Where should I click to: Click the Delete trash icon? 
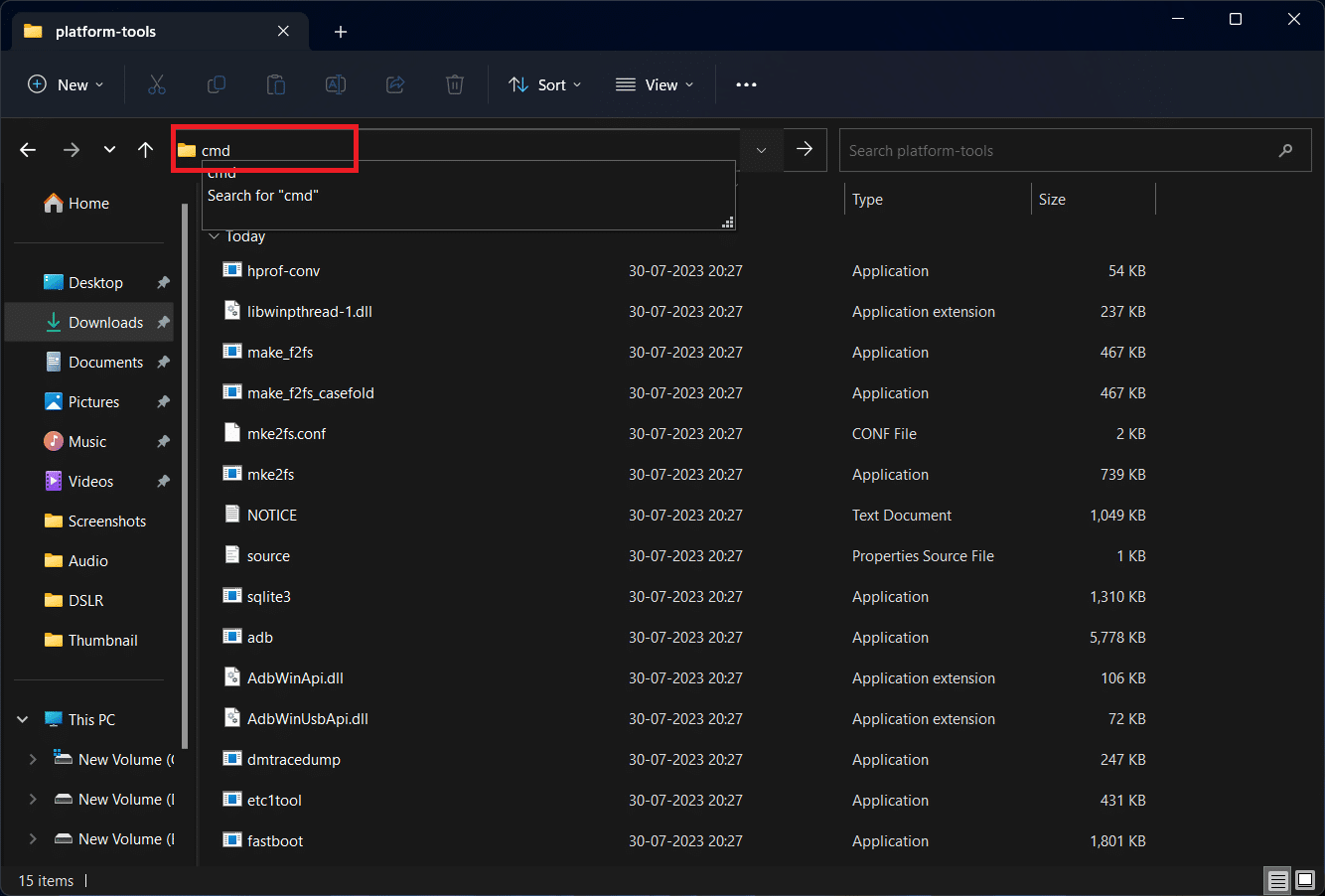point(455,85)
